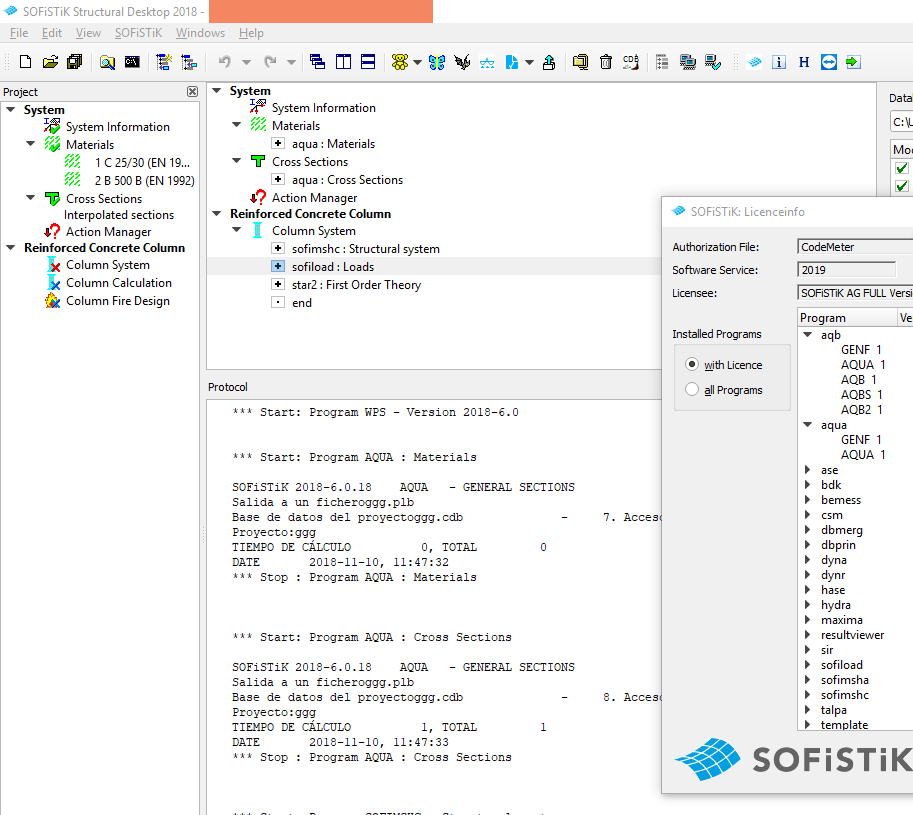
Task: Click the redo arrow toolbar icon
Action: 270,62
